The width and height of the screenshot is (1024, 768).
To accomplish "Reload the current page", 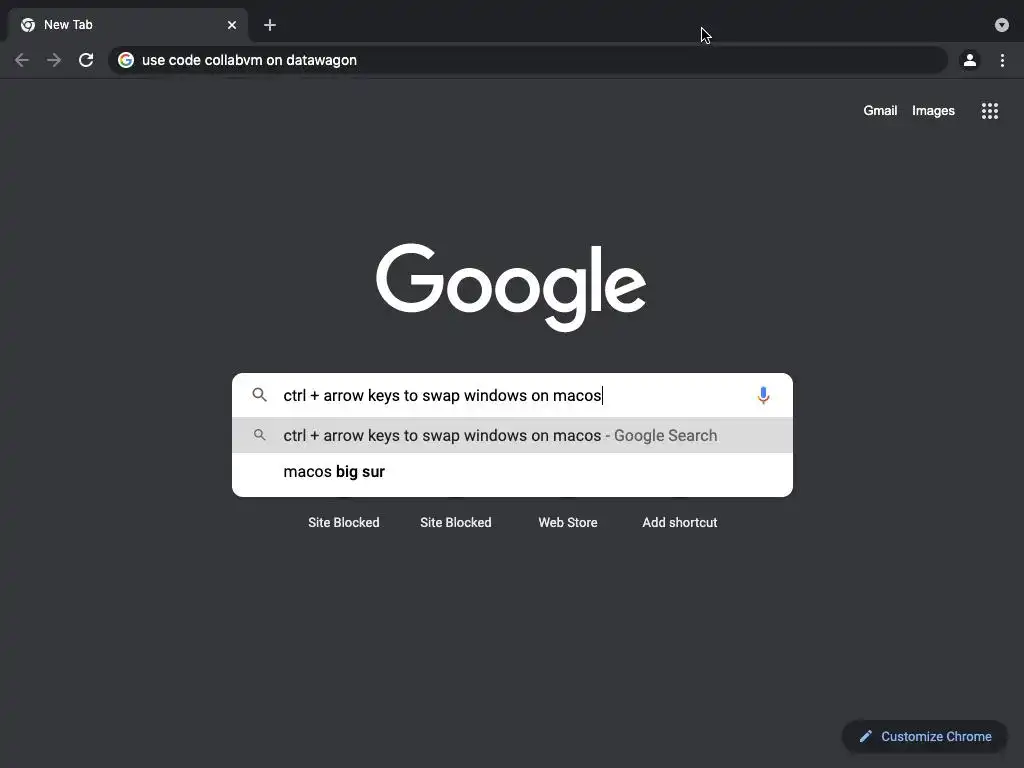I will (86, 60).
